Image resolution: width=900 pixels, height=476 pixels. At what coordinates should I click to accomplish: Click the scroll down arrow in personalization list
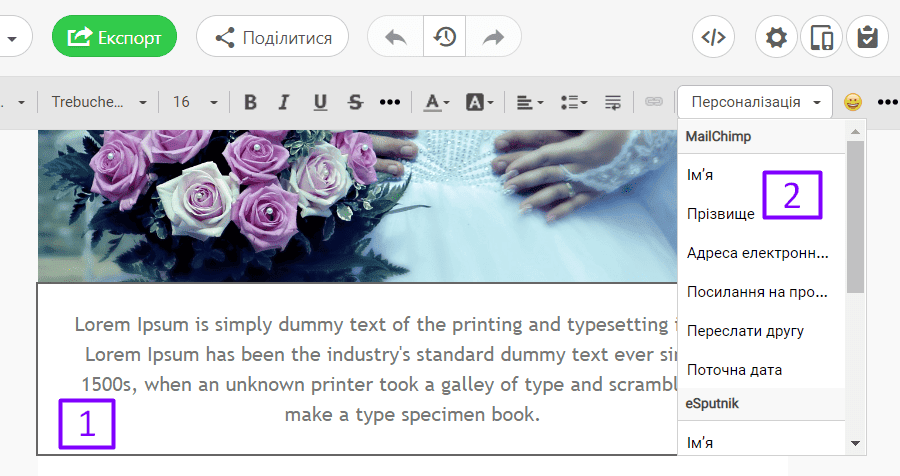click(x=855, y=442)
